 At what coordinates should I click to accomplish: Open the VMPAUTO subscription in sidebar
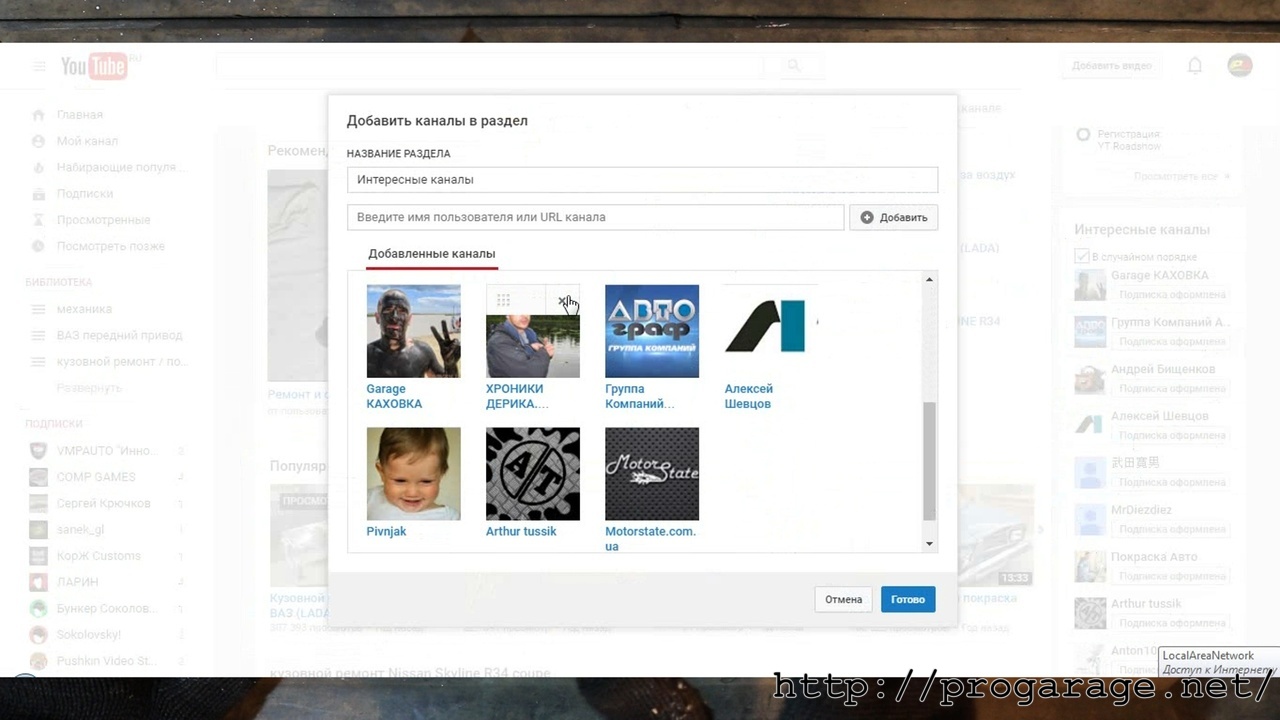106,450
